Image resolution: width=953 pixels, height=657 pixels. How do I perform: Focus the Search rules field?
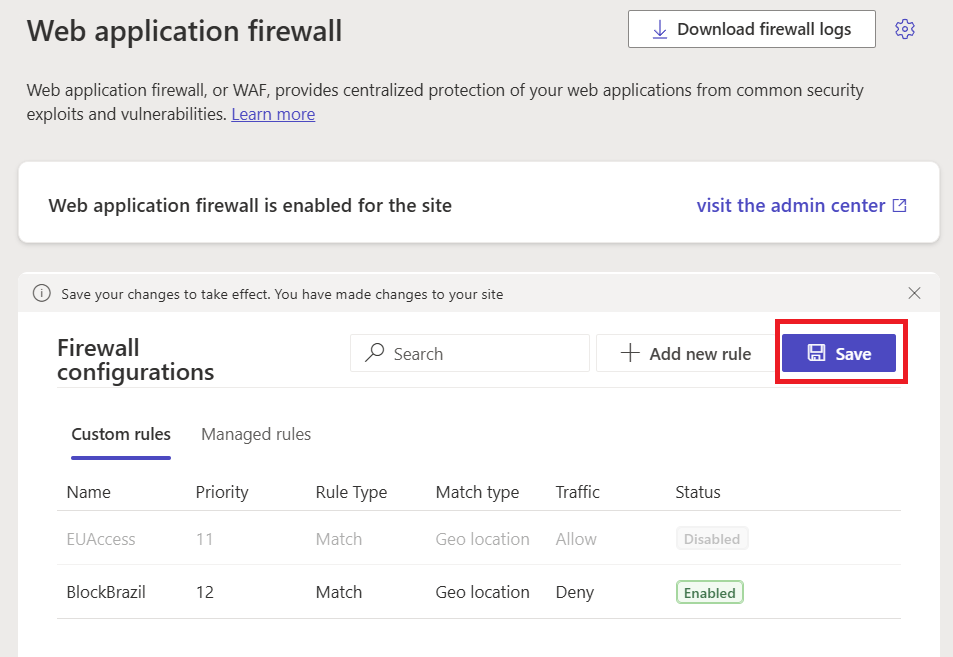click(x=470, y=353)
